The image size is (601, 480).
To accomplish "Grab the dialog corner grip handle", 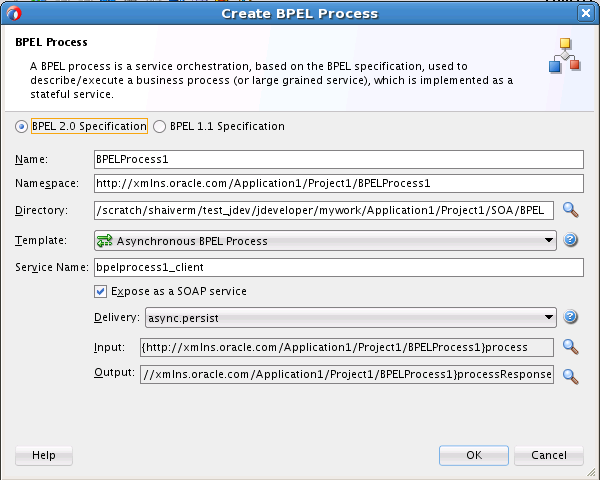I will pos(591,472).
